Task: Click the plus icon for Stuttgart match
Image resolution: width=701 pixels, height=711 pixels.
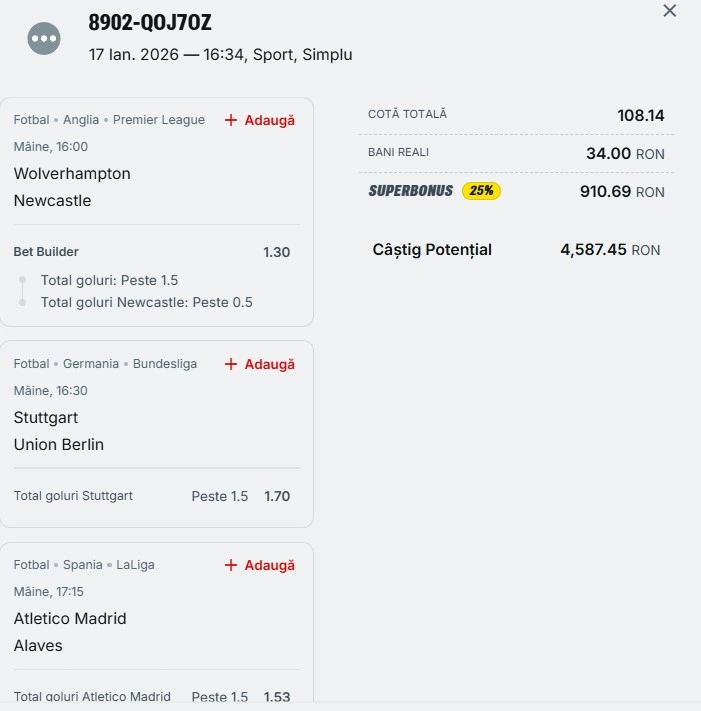Action: coord(231,364)
